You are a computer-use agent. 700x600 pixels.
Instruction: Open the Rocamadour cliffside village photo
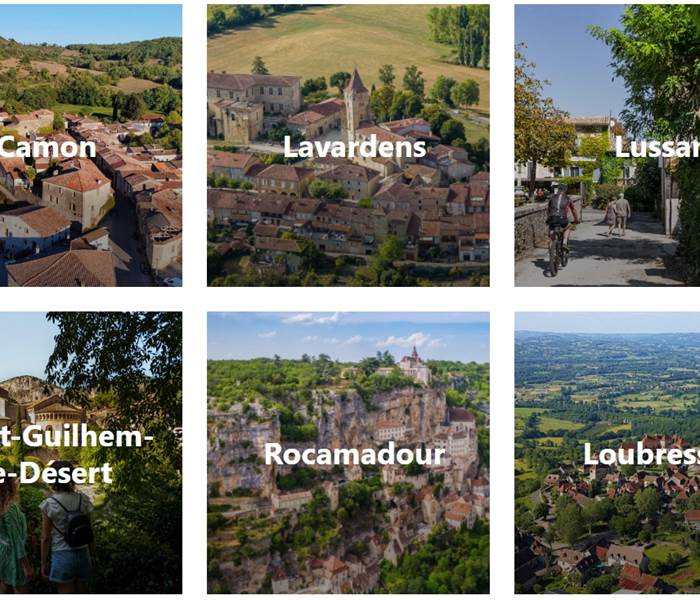348,453
